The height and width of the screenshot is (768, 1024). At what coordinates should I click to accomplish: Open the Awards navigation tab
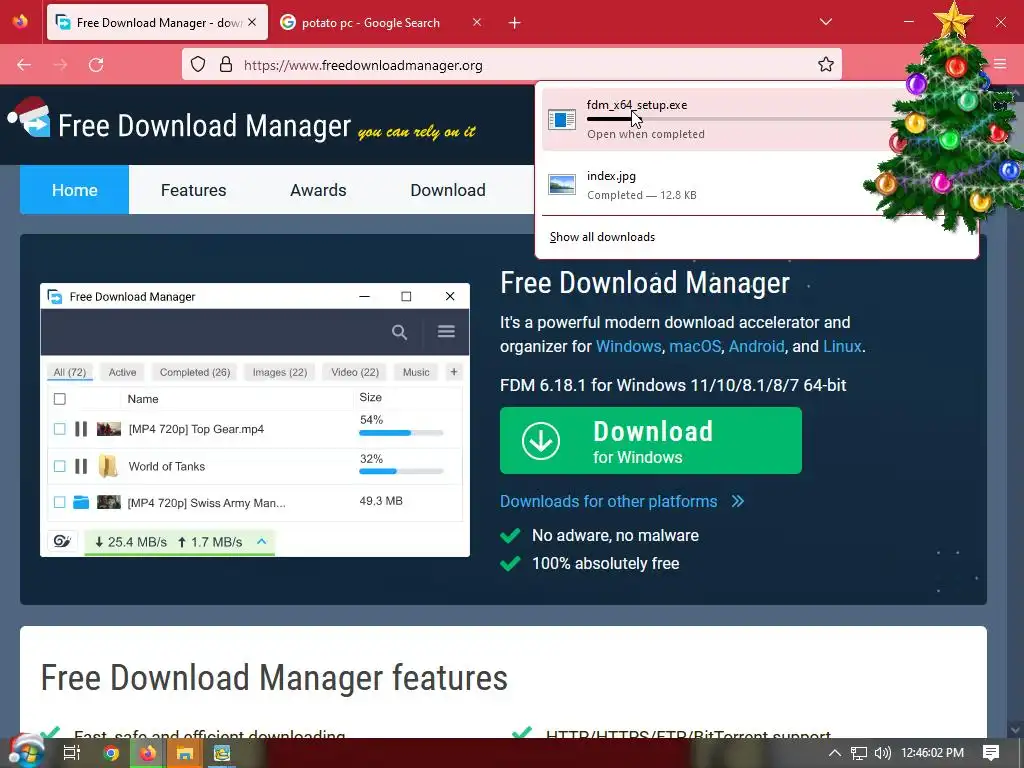tap(318, 190)
